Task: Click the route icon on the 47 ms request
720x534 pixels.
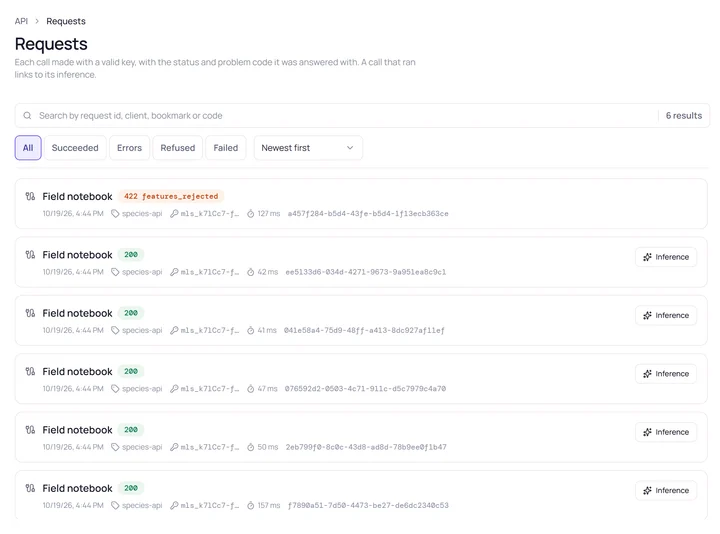Action: [30, 371]
